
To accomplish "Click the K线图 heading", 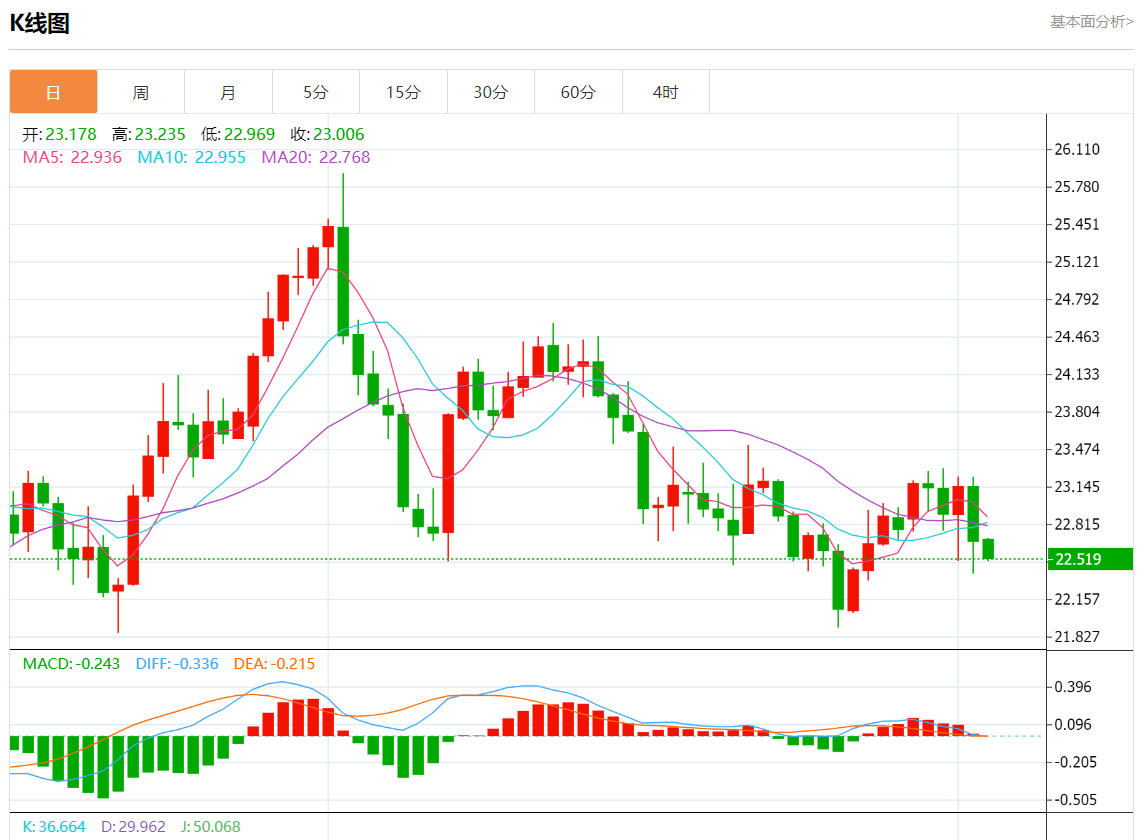I will [40, 24].
